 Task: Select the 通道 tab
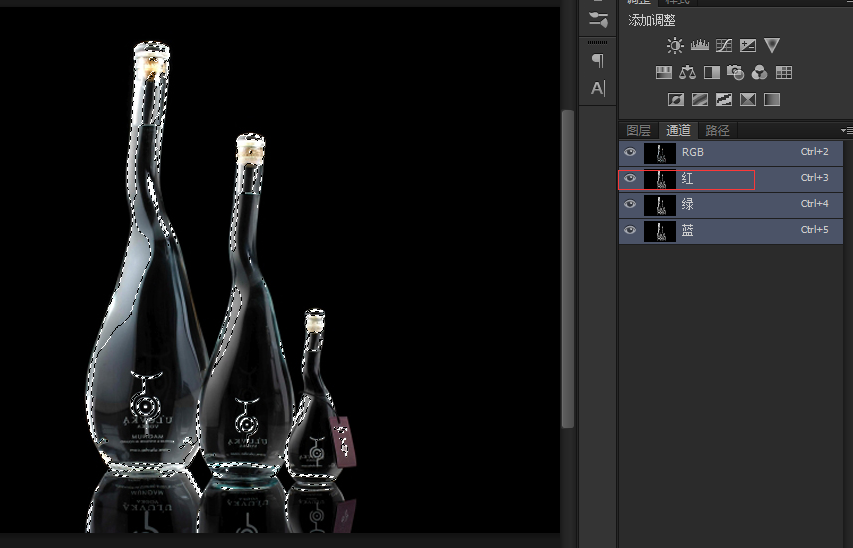pos(678,131)
